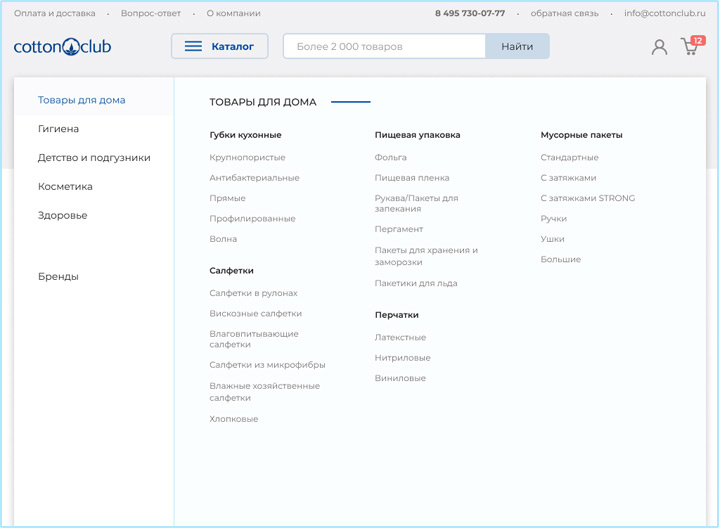Screen dimensions: 719x528
Task: Open Салфетки heading
Action: pyautogui.click(x=231, y=271)
